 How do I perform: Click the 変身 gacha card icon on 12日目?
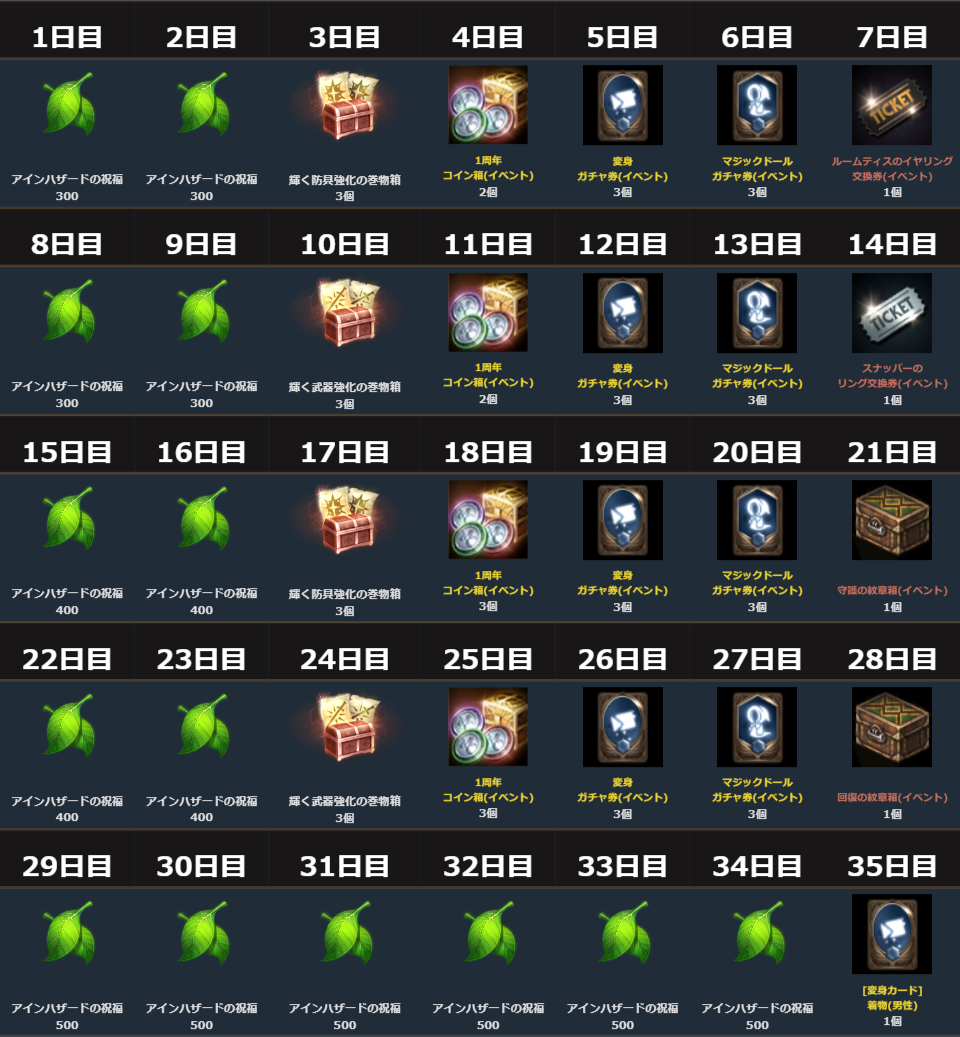[622, 312]
